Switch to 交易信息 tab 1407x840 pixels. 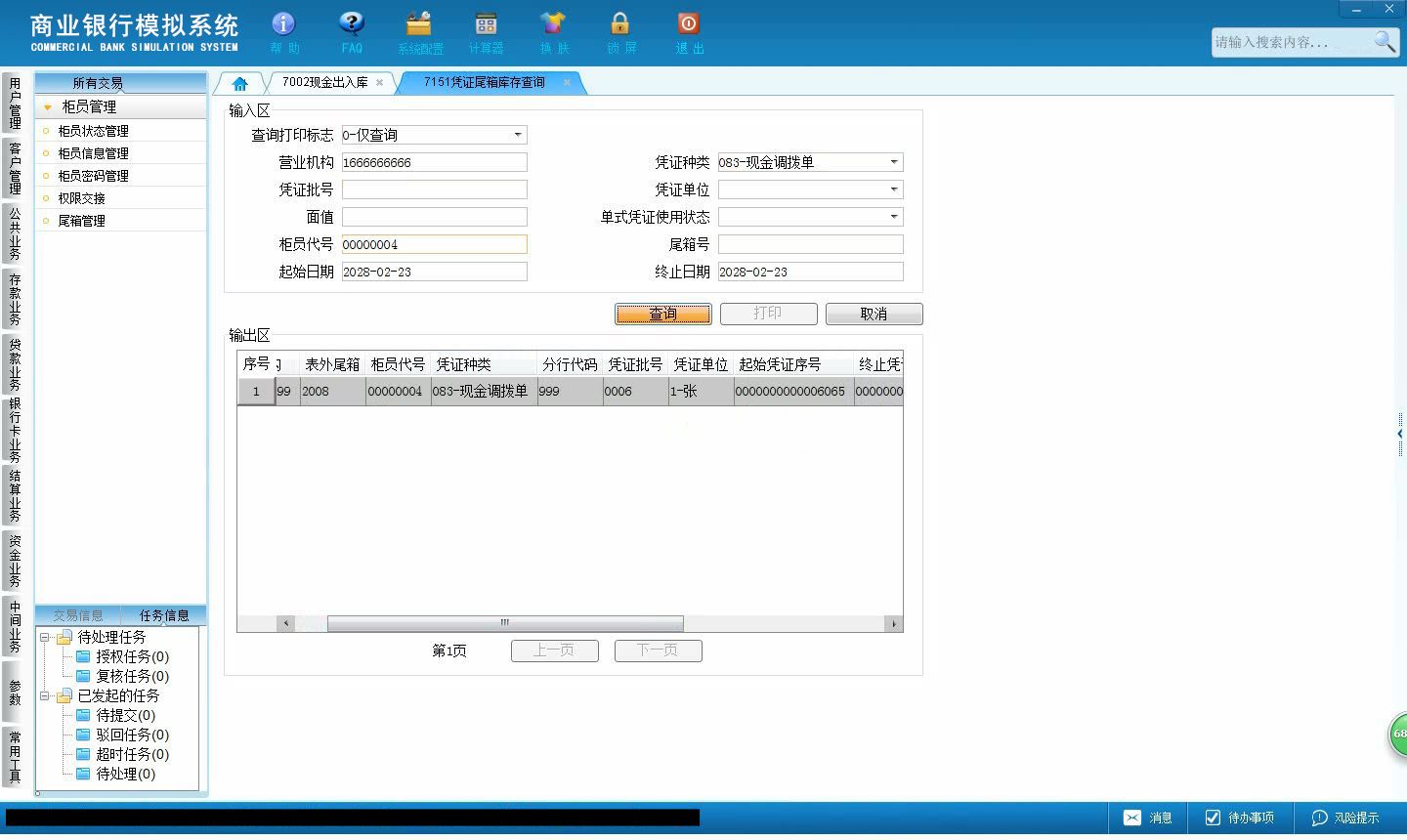click(78, 615)
